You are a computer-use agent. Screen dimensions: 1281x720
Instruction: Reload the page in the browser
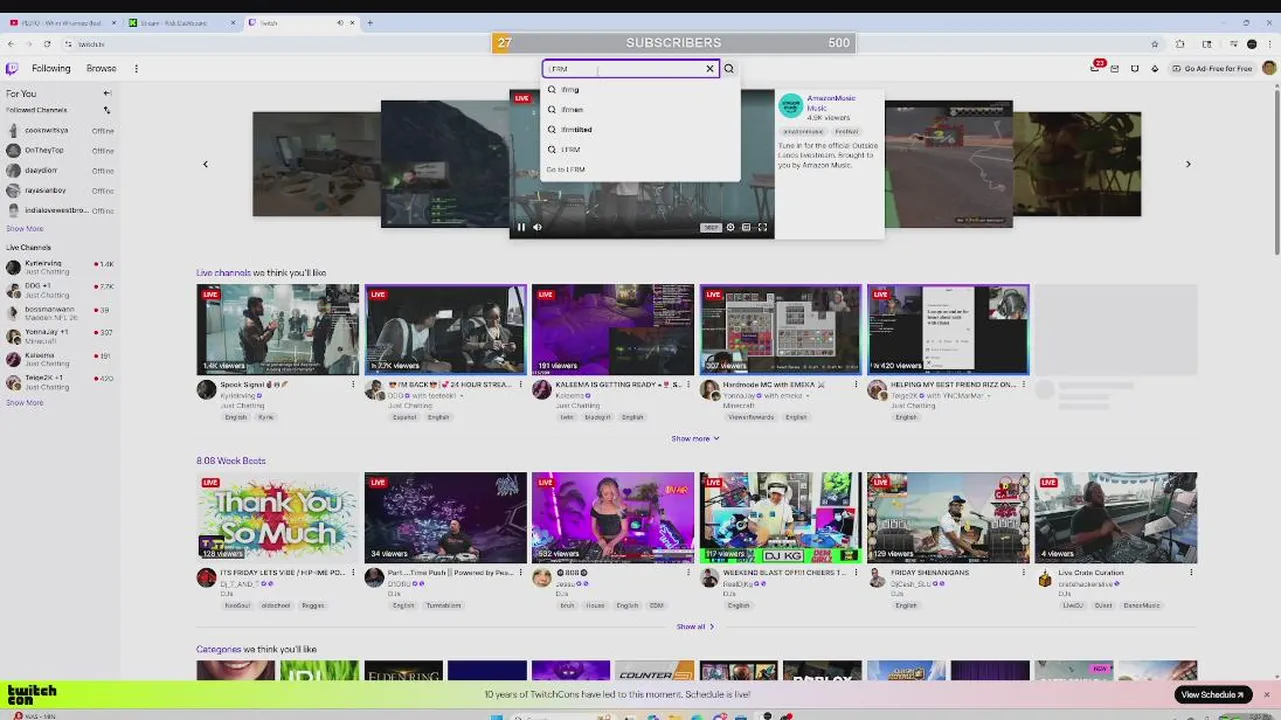47,44
